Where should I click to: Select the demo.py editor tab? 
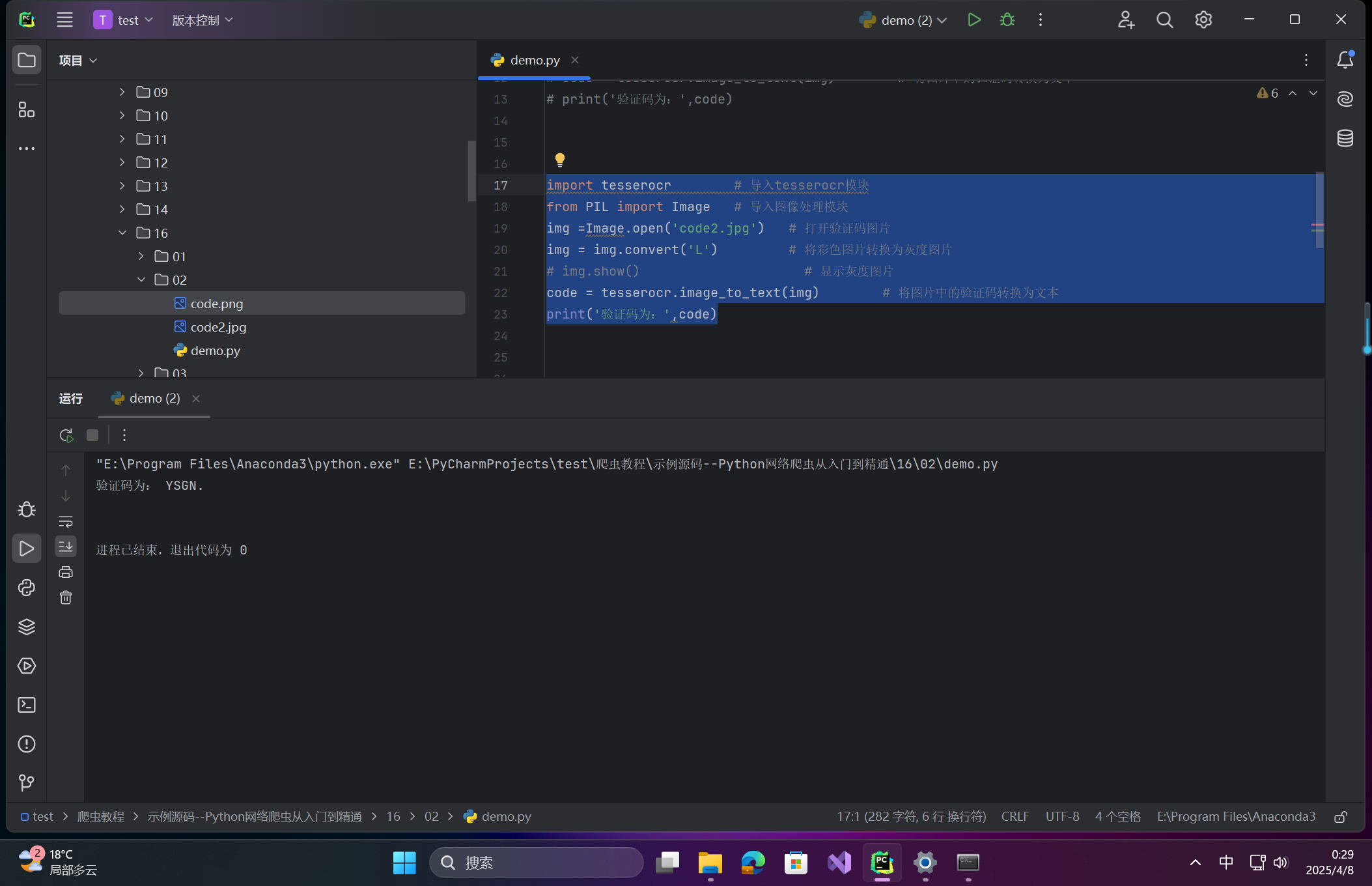pyautogui.click(x=534, y=60)
